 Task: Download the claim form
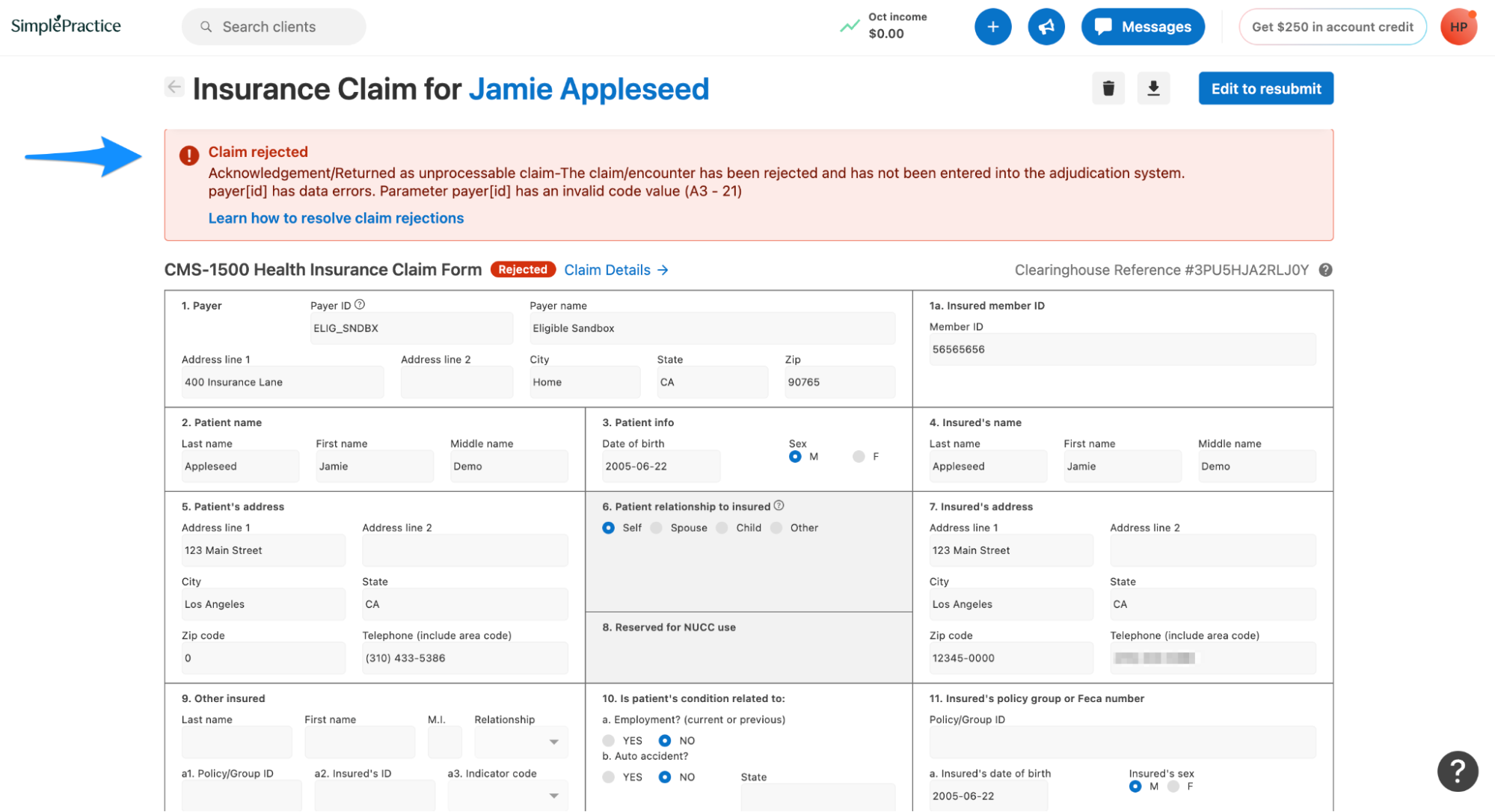pos(1153,88)
